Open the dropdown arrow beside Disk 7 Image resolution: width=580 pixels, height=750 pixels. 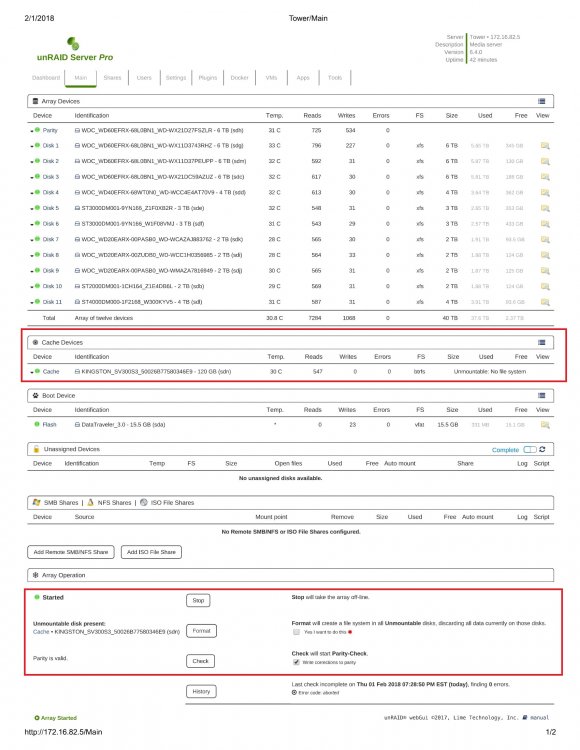[x=32, y=240]
